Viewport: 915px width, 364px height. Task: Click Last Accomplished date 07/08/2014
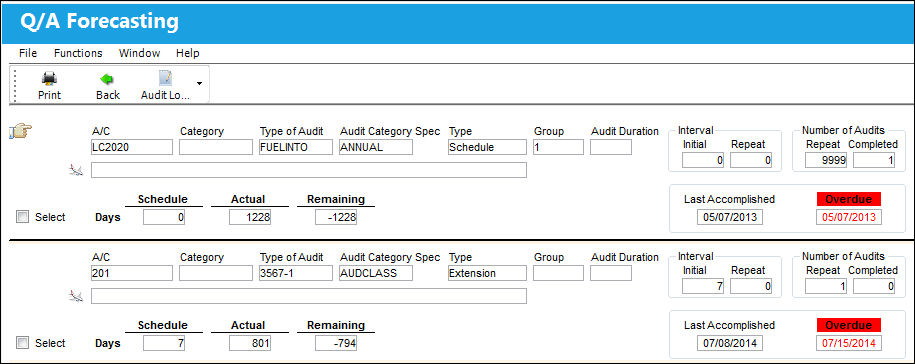[x=729, y=344]
